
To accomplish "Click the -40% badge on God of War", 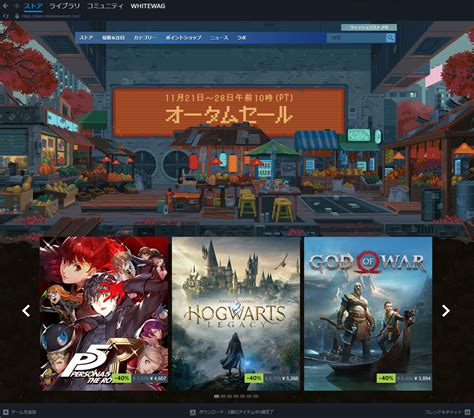I will pyautogui.click(x=386, y=378).
